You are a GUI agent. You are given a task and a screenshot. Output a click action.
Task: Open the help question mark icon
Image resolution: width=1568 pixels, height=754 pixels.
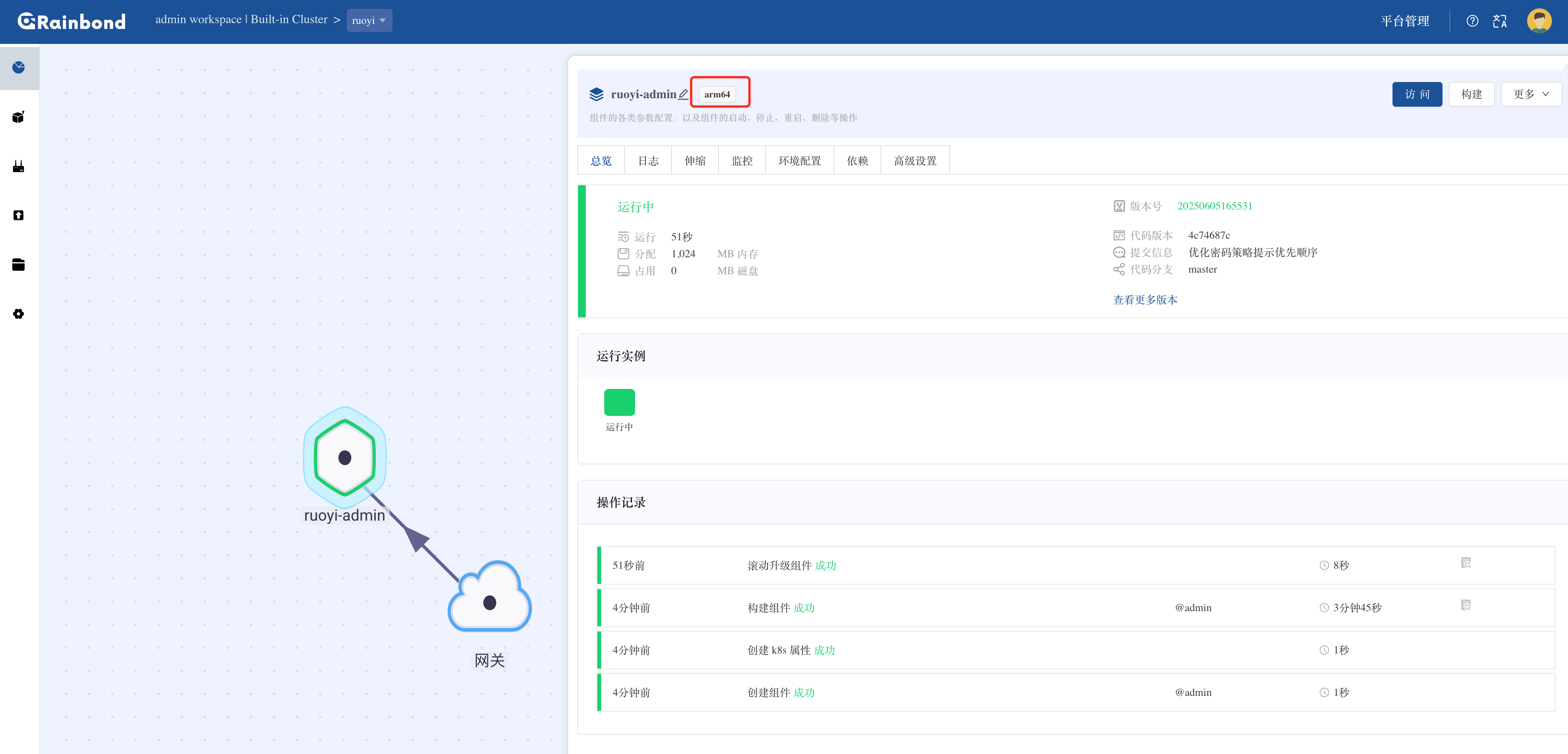1472,21
